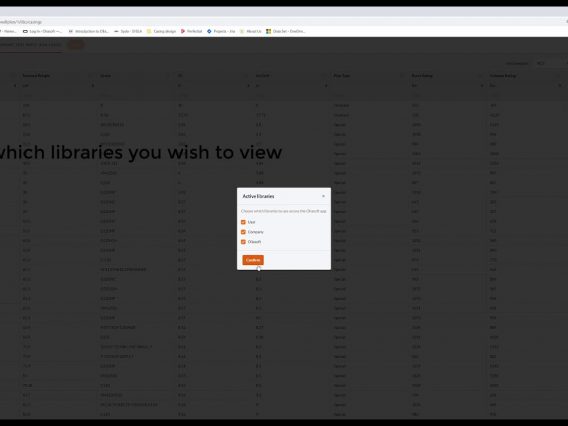Viewport: 568px width, 426px height.
Task: Open the Introduction to Oli... bookmark
Action: 89,32
